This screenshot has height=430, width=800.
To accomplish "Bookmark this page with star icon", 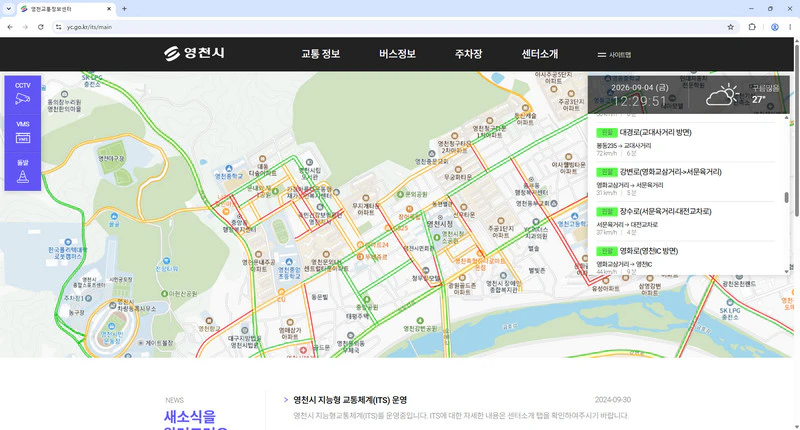I will (x=730, y=27).
